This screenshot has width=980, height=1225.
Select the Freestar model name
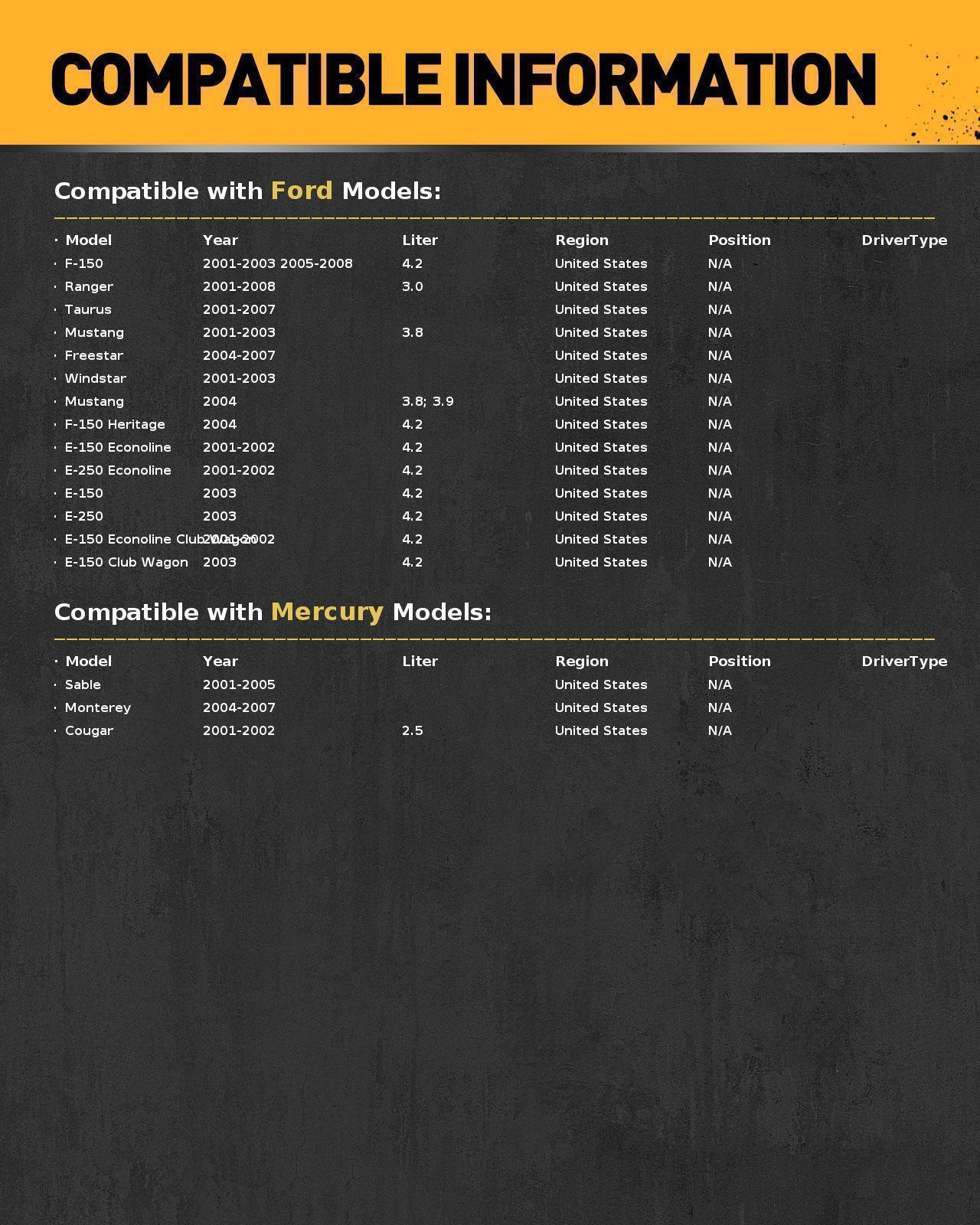point(94,355)
